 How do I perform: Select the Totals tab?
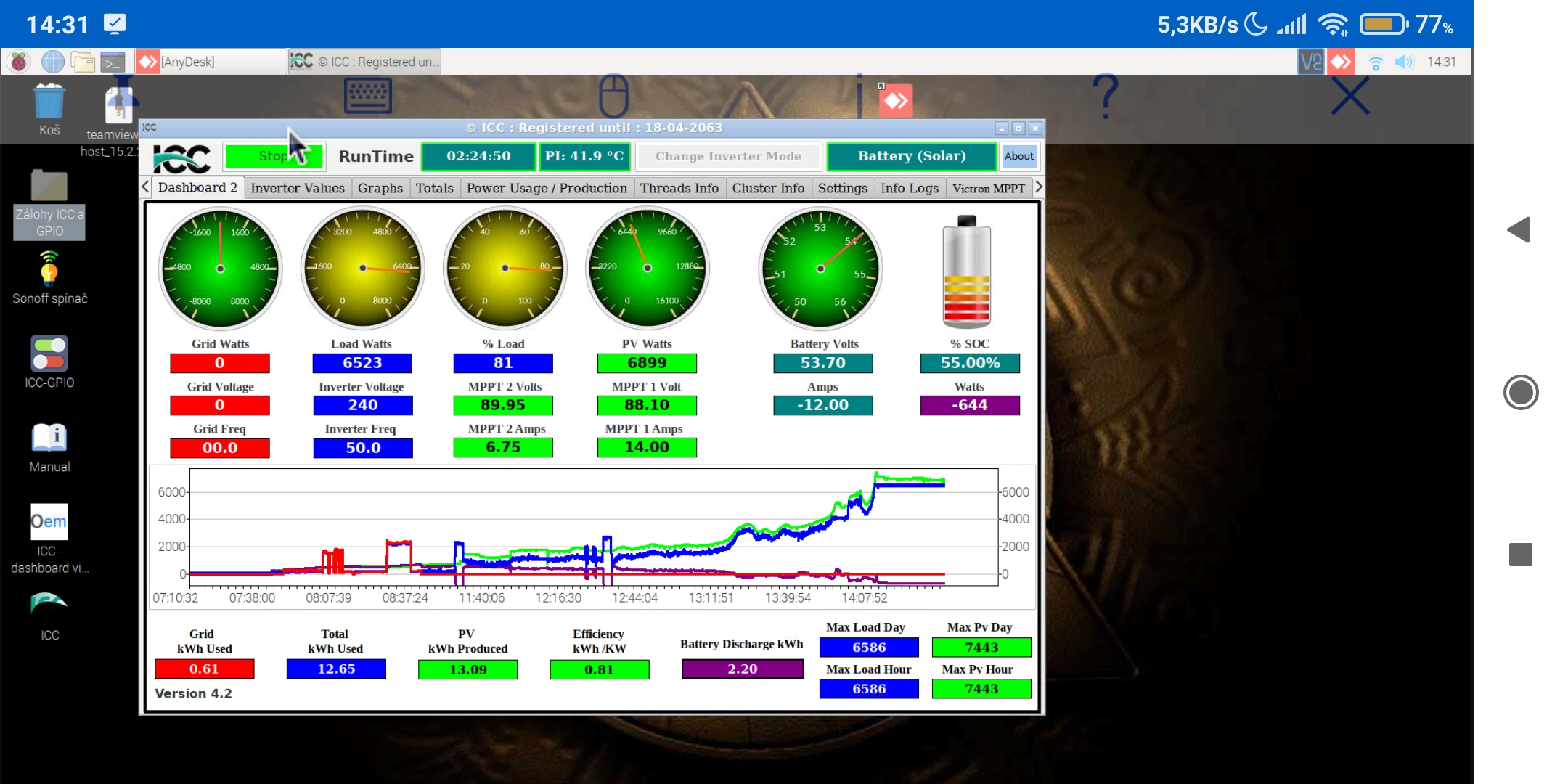click(x=434, y=187)
